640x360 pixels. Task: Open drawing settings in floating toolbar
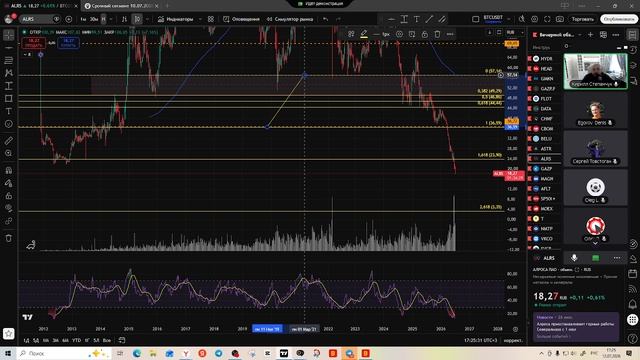pyautogui.click(x=399, y=34)
